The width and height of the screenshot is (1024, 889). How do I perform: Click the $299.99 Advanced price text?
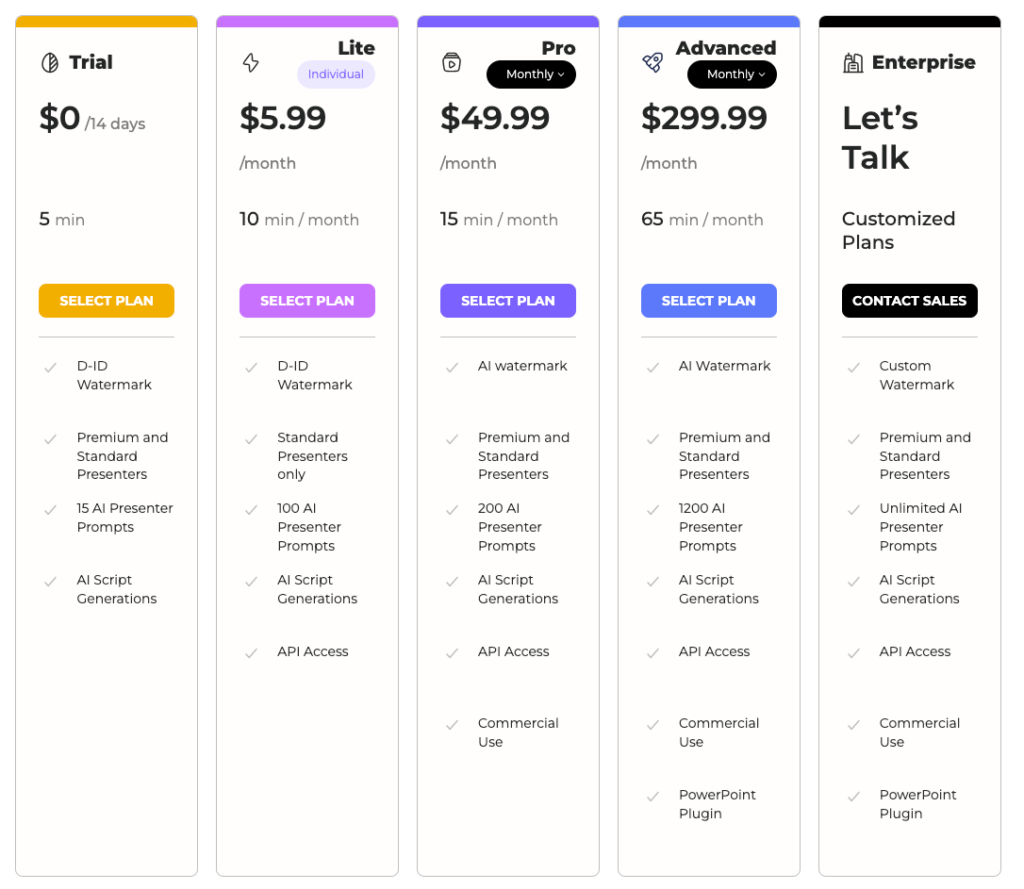coord(704,118)
